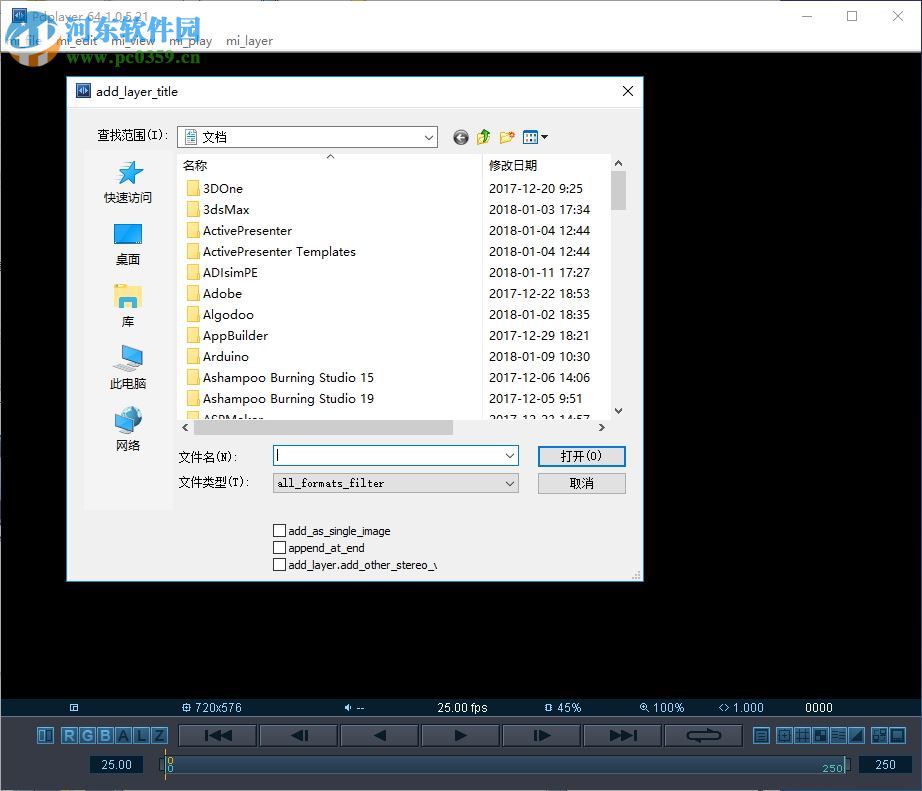Select the R channel icon in the toolbar

(70, 735)
